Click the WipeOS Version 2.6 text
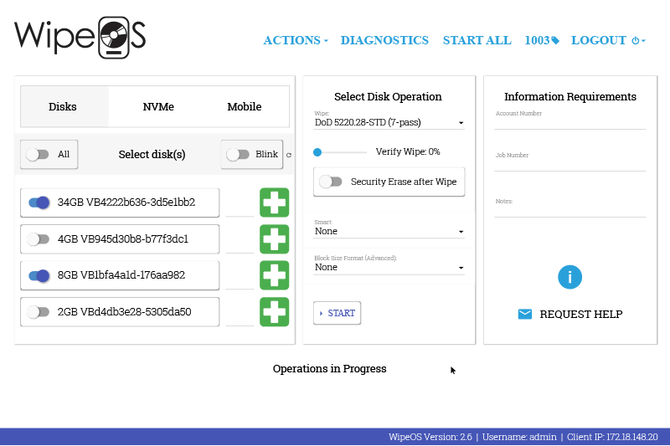 [x=430, y=437]
